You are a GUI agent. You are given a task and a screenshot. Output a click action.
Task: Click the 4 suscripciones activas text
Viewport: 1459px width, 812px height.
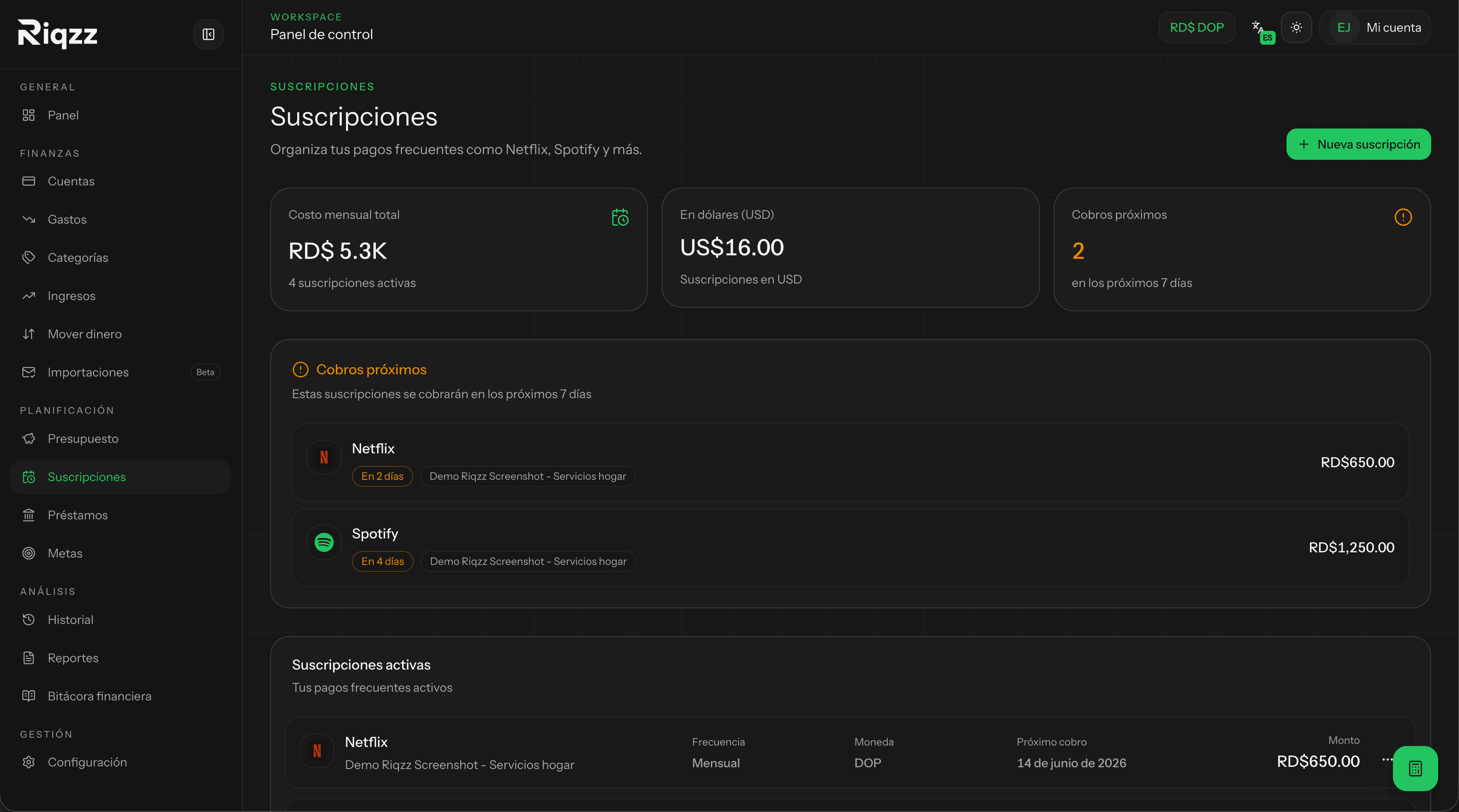(352, 283)
